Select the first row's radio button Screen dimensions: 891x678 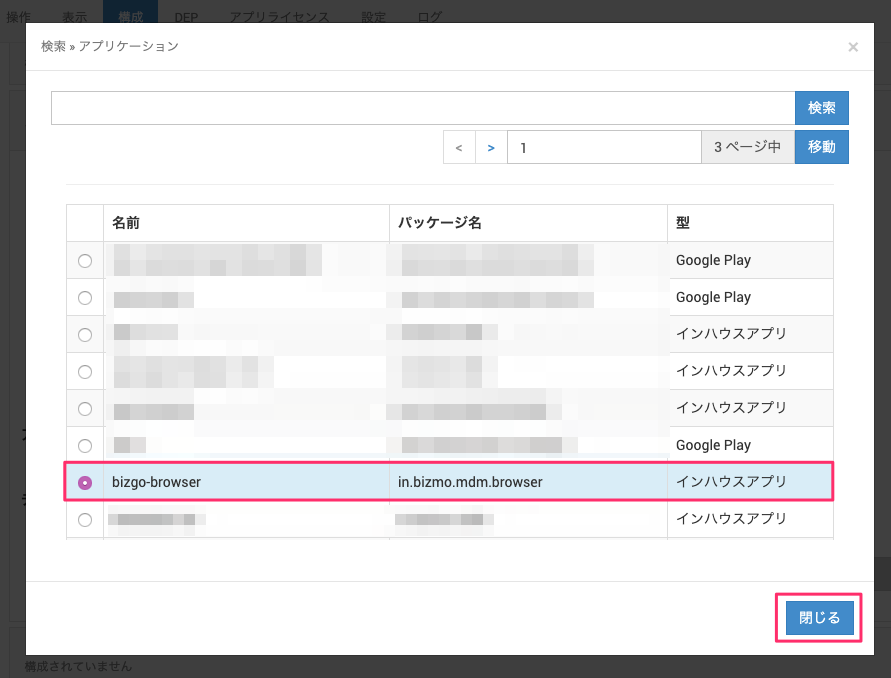[x=85, y=260]
